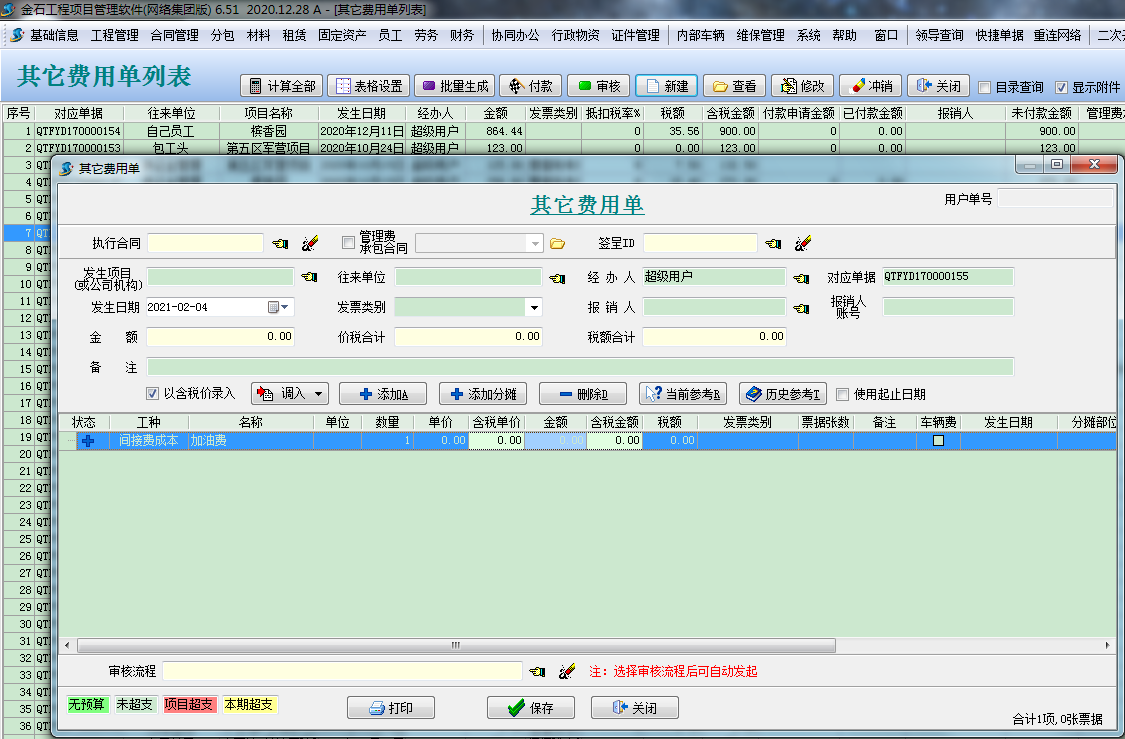Click the clear icon beside 执行合同 field
Screen dimensions: 1125x739
click(310, 243)
